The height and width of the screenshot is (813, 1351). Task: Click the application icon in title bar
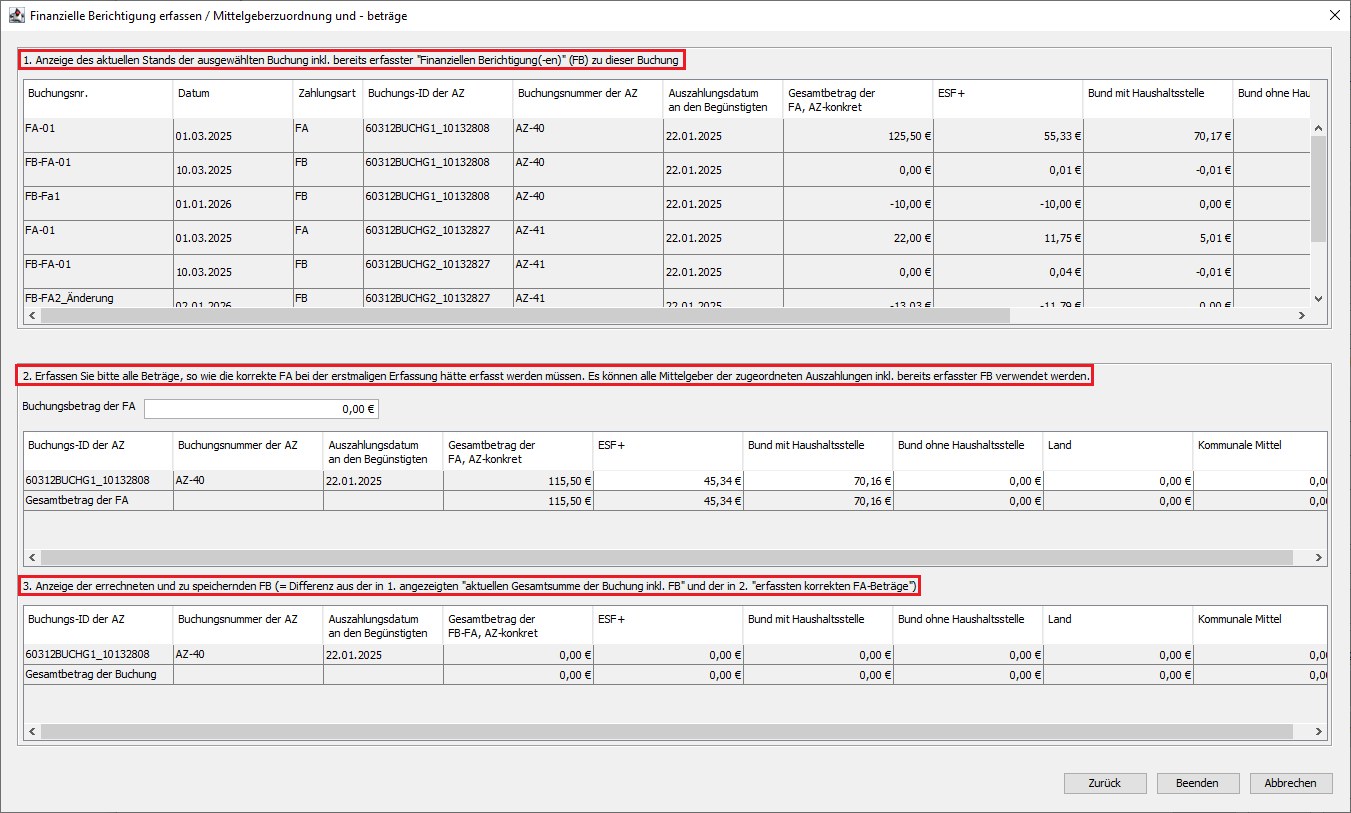16,16
